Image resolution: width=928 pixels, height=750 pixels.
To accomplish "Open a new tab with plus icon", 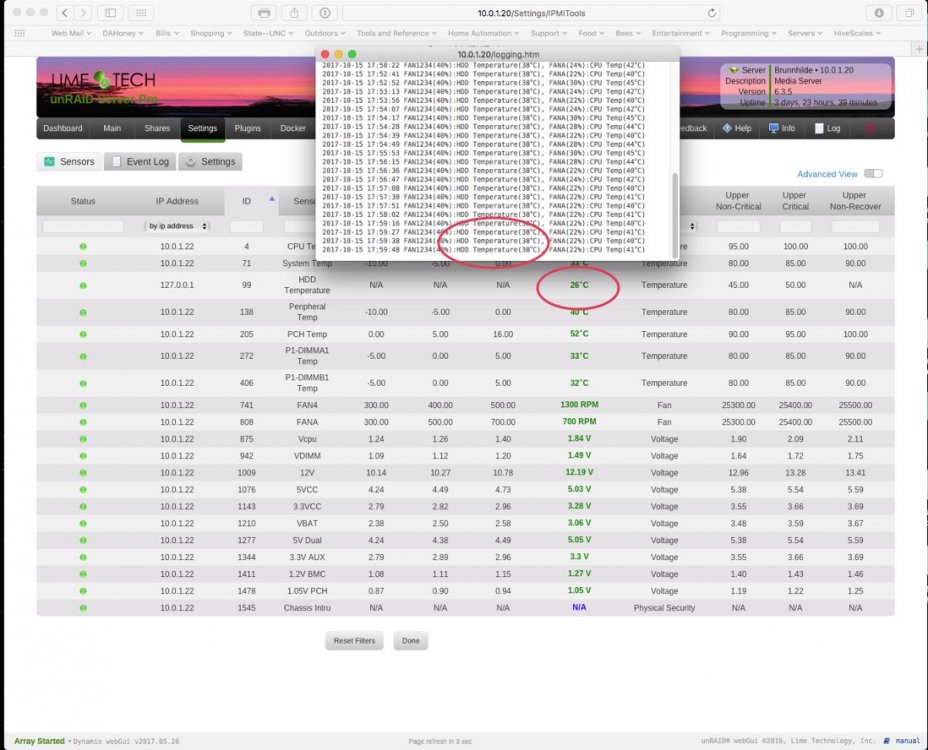I will [919, 49].
